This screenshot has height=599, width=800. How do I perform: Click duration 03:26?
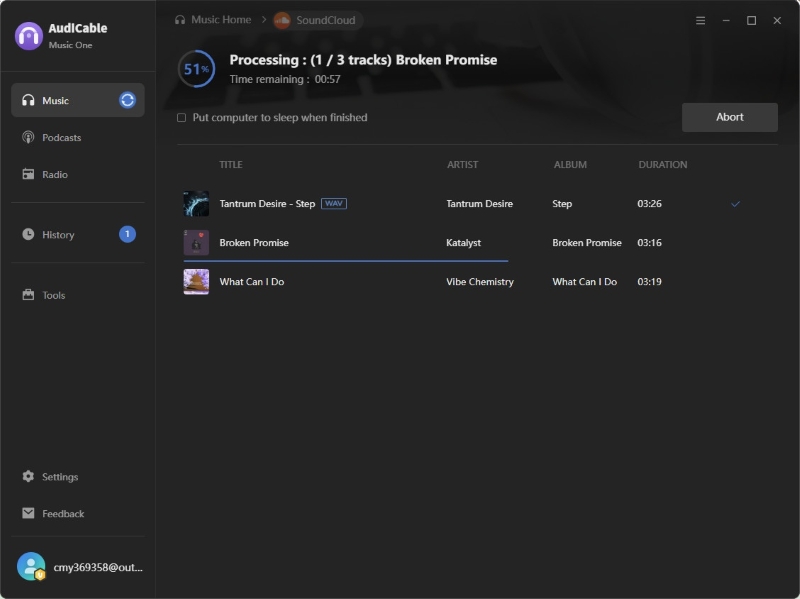tap(649, 204)
